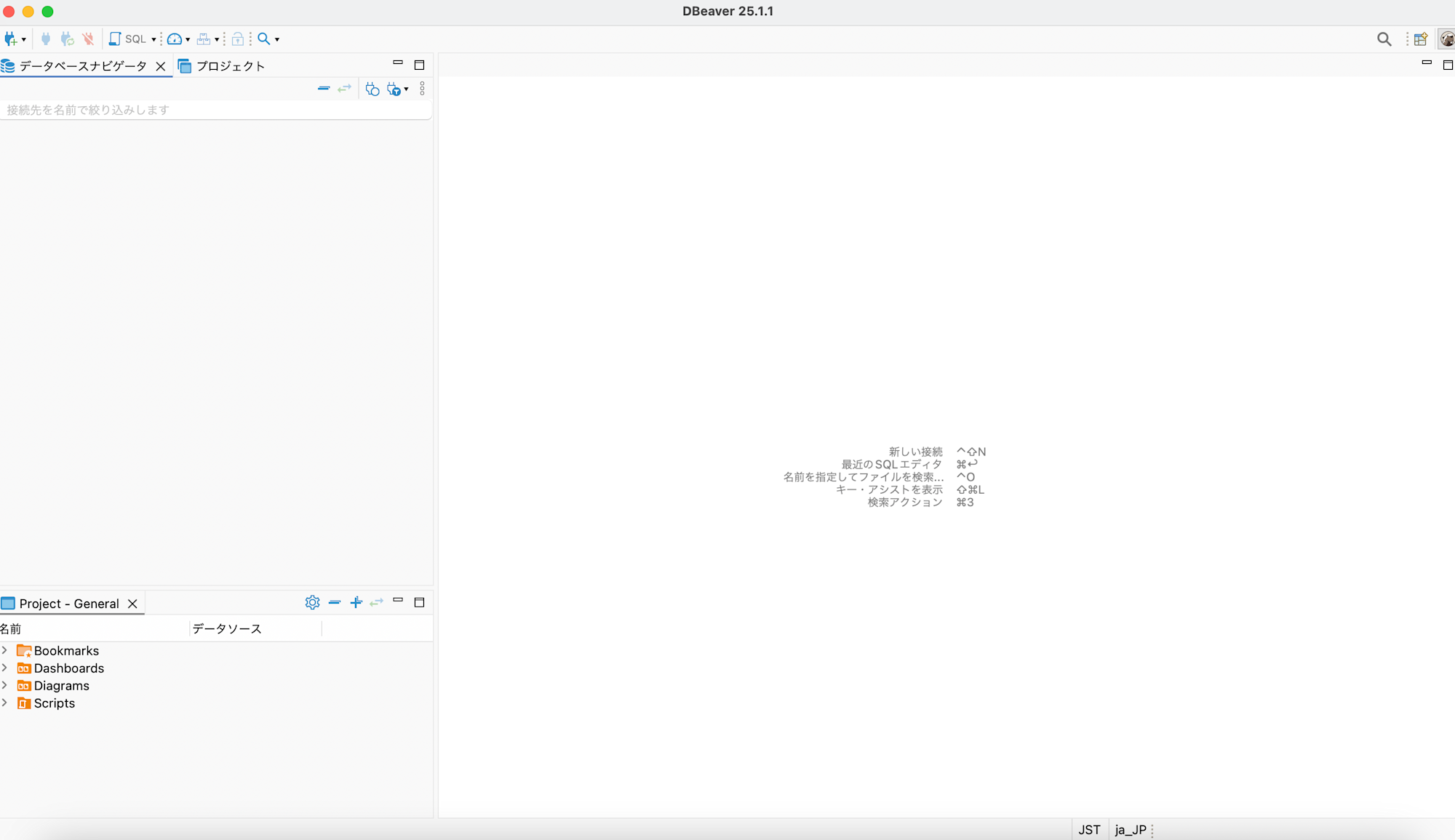Select the Bookmarks folder
Viewport: 1455px width, 840px height.
pyautogui.click(x=58, y=651)
